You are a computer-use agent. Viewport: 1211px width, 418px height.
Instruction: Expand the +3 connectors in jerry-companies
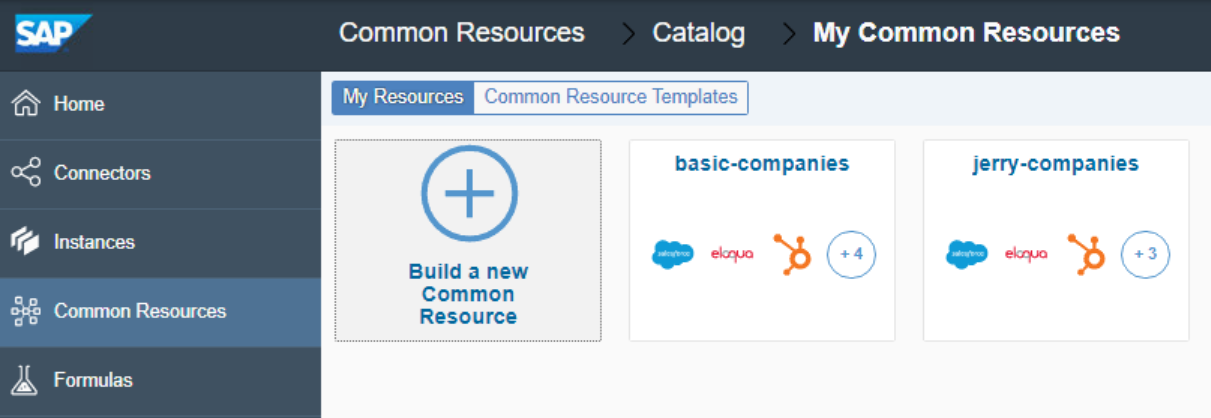tap(1145, 254)
